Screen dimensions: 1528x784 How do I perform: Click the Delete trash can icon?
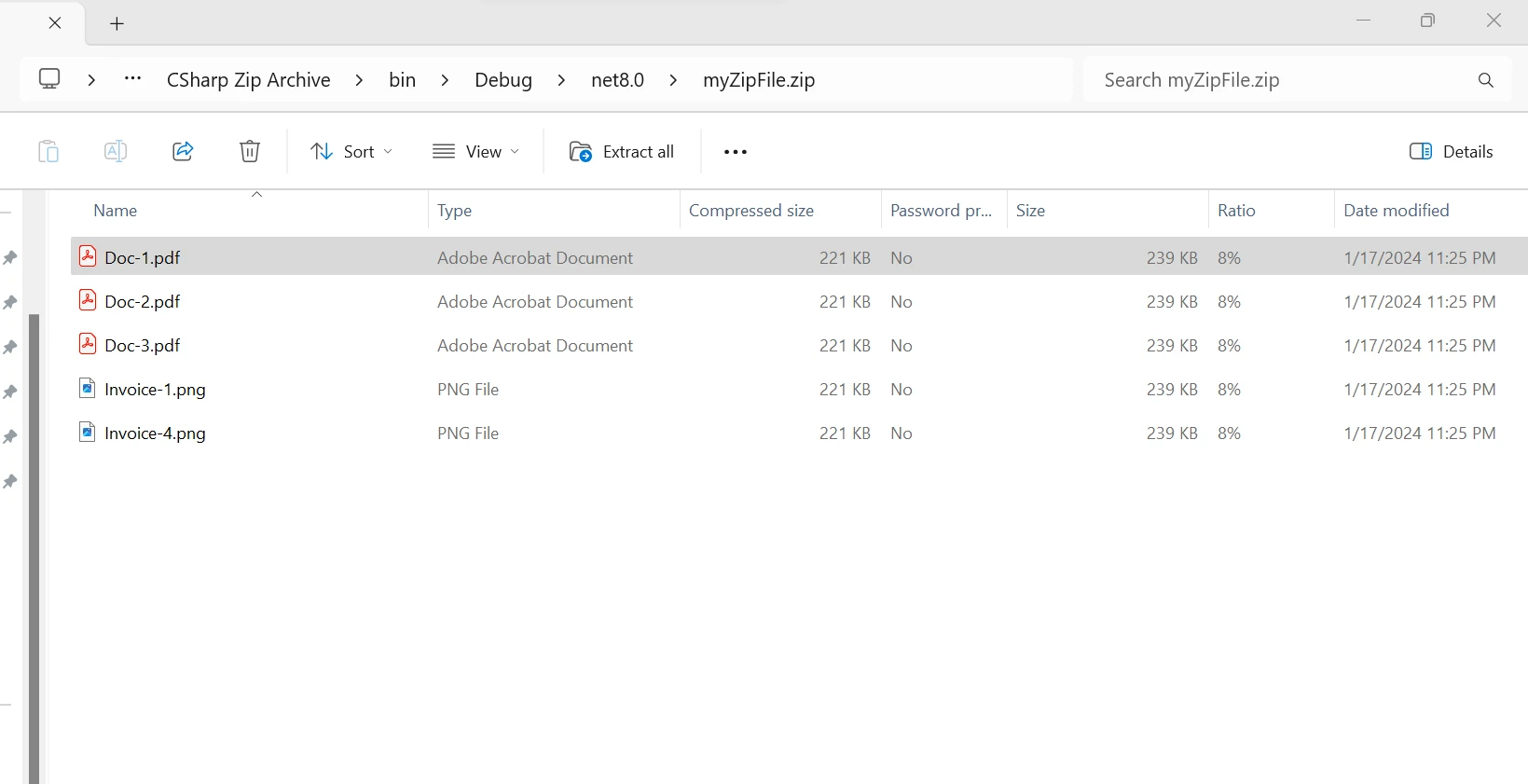coord(249,151)
